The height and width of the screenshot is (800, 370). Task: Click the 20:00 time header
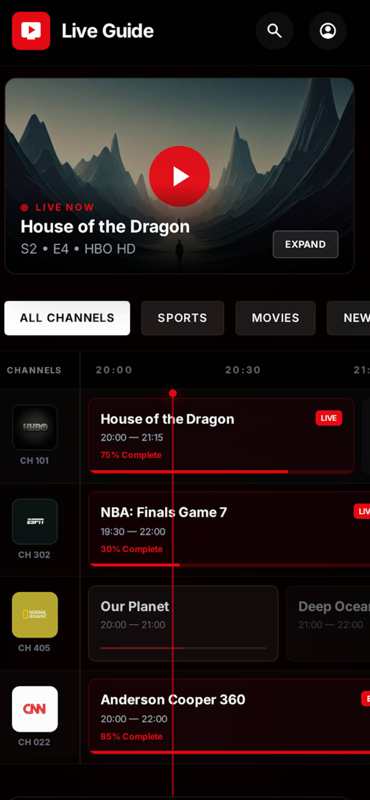pos(114,370)
